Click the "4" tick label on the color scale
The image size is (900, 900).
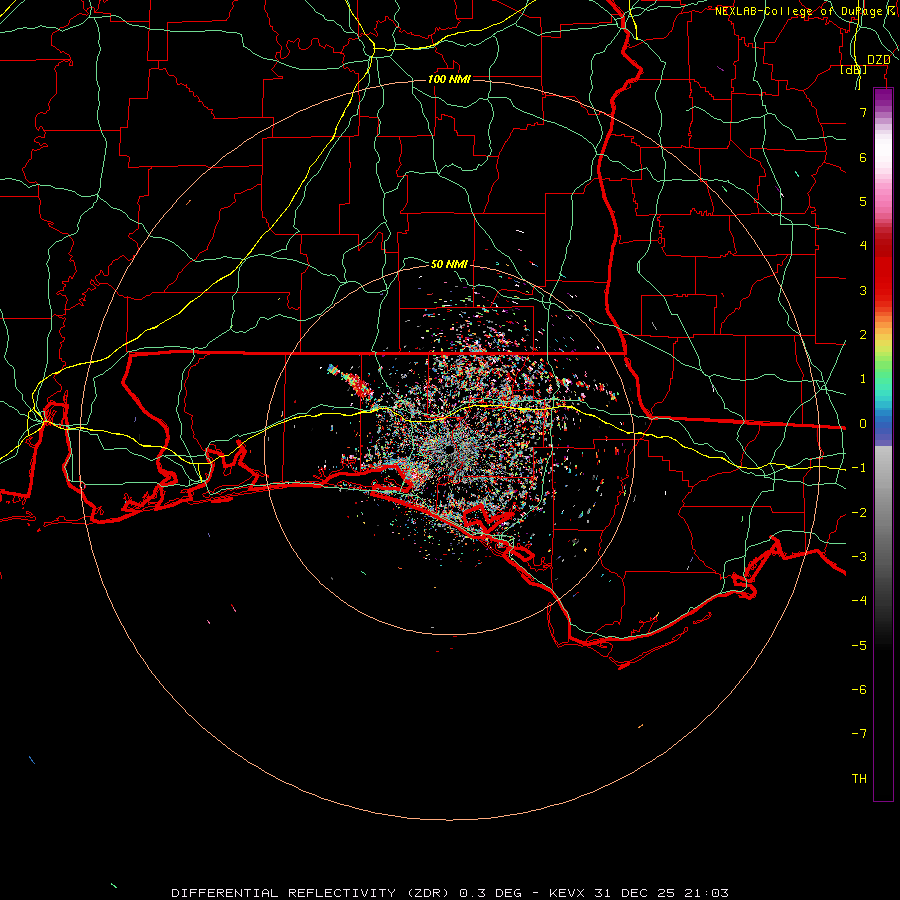click(x=863, y=246)
